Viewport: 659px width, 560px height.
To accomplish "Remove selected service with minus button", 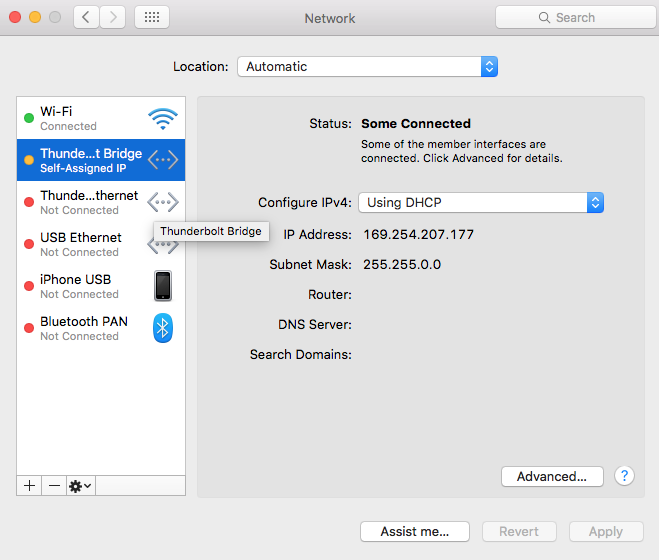I will 54,485.
